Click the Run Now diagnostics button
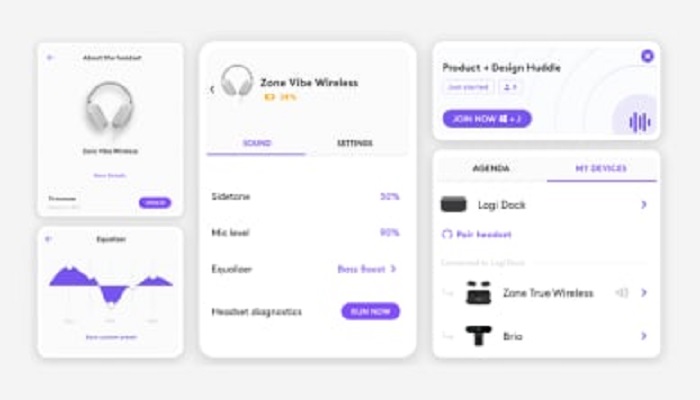 [371, 311]
